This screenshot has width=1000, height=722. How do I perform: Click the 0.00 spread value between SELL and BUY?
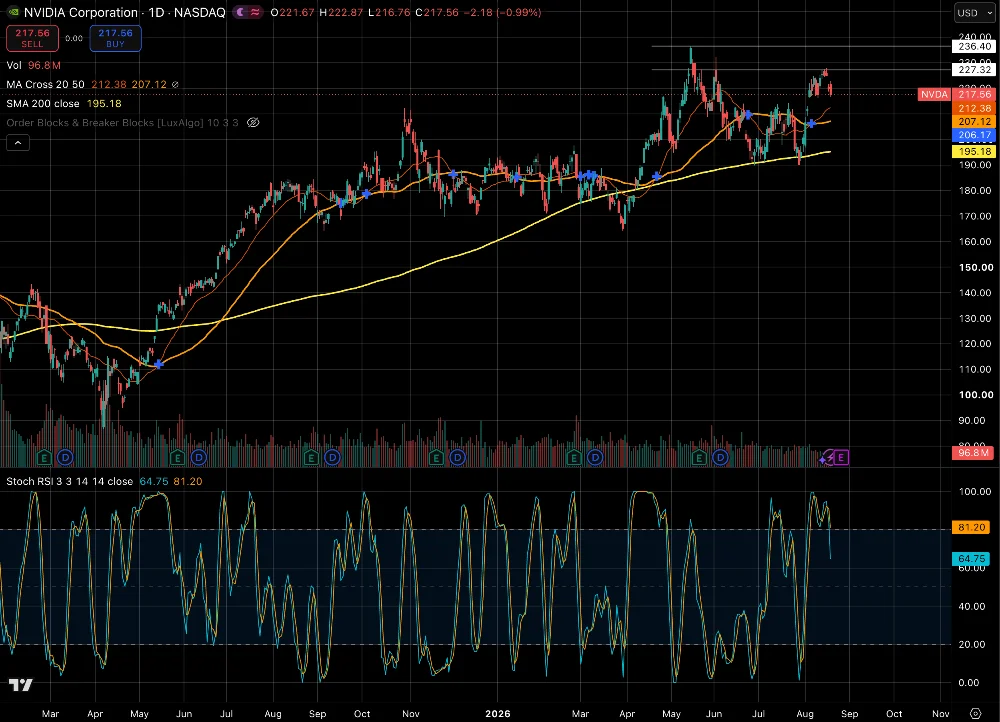point(74,38)
